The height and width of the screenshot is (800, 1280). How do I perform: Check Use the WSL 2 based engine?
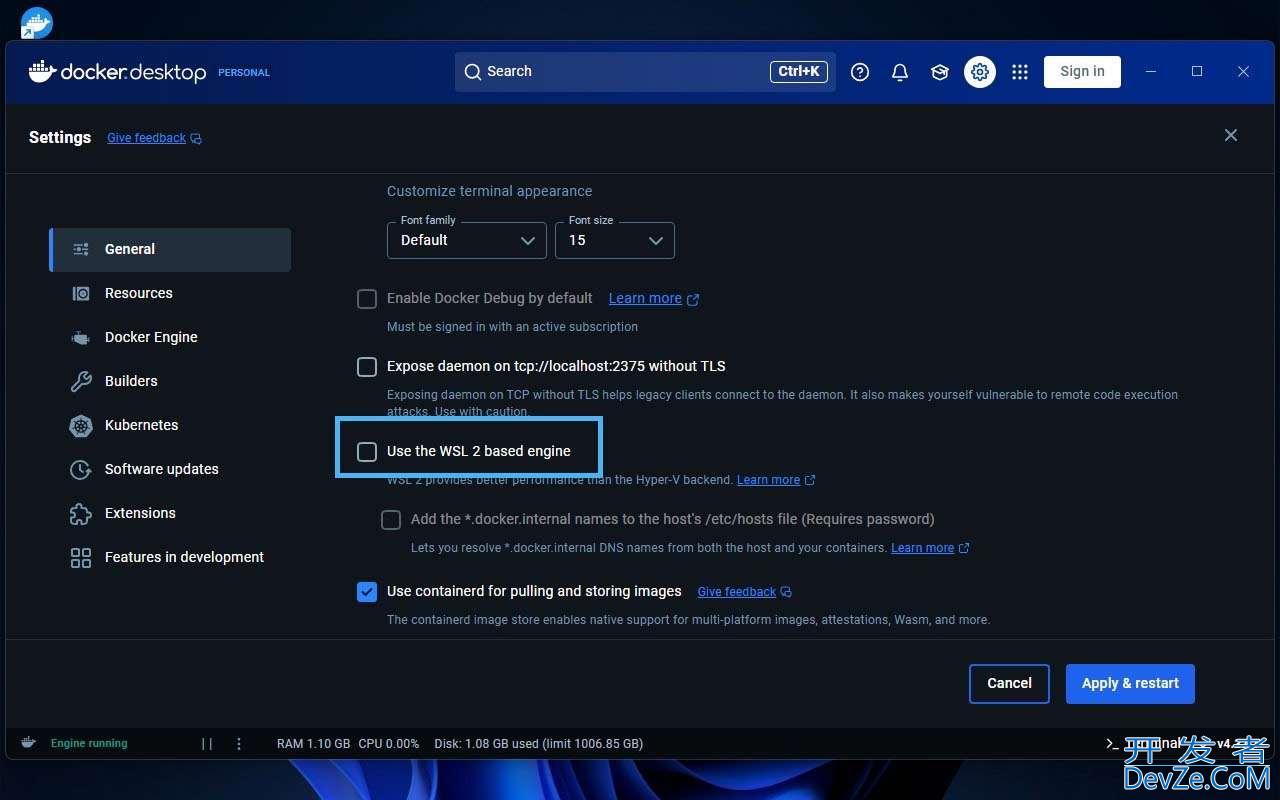367,452
